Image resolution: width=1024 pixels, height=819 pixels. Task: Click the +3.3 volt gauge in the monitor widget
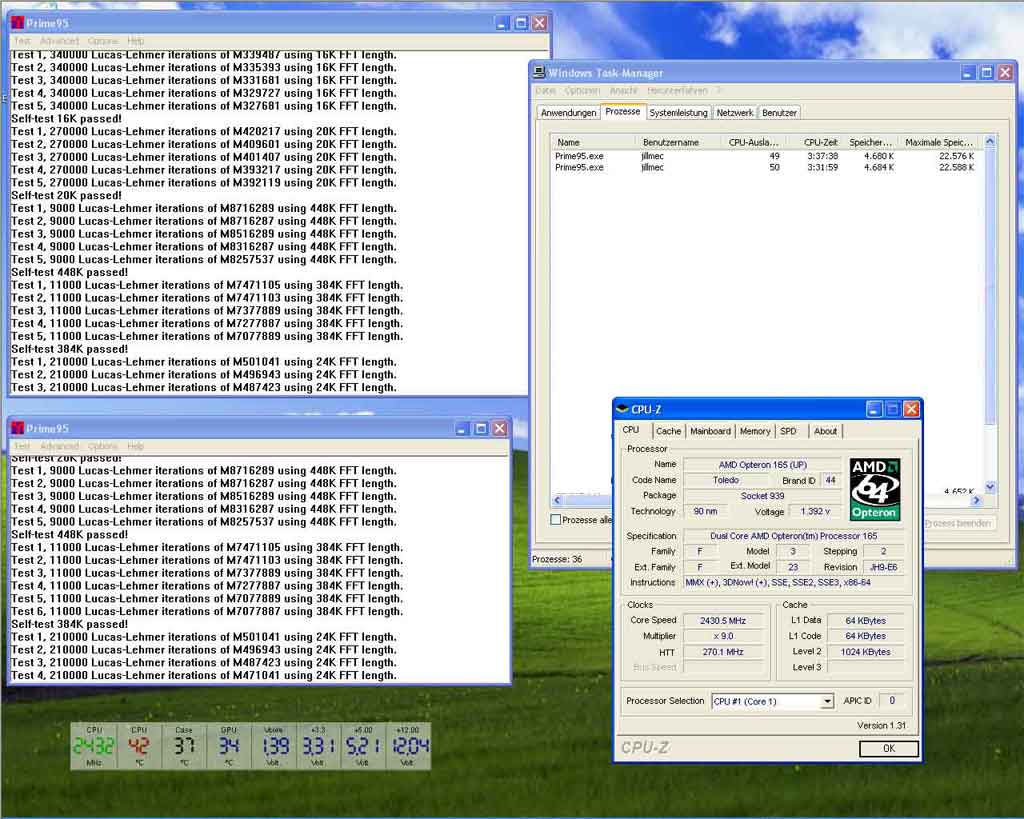318,746
